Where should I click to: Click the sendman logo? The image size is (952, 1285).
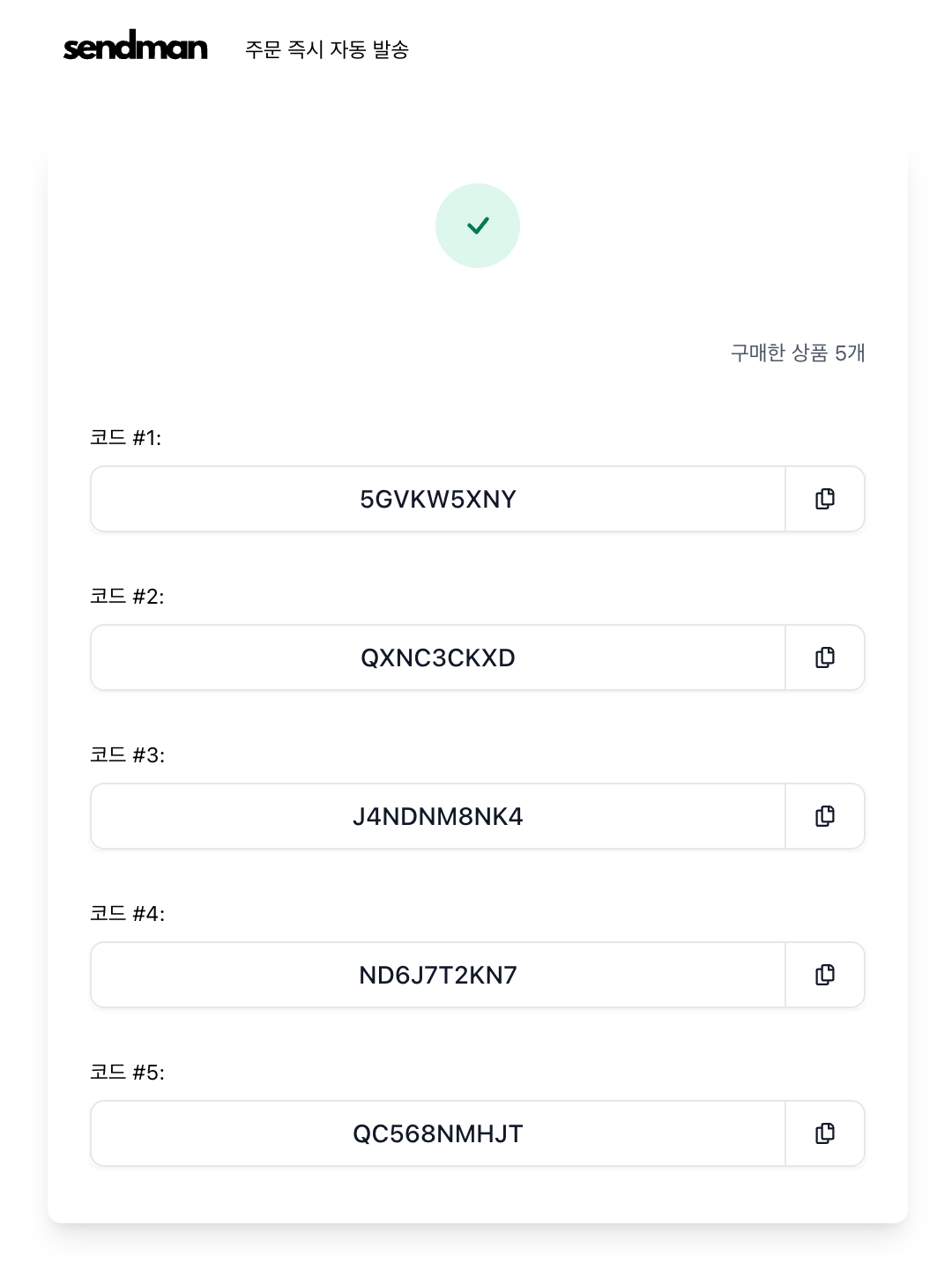pyautogui.click(x=135, y=47)
